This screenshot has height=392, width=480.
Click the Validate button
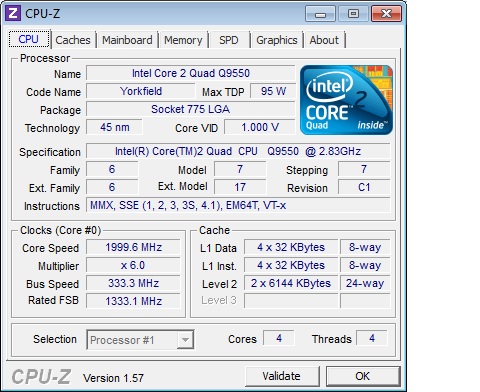(282, 376)
